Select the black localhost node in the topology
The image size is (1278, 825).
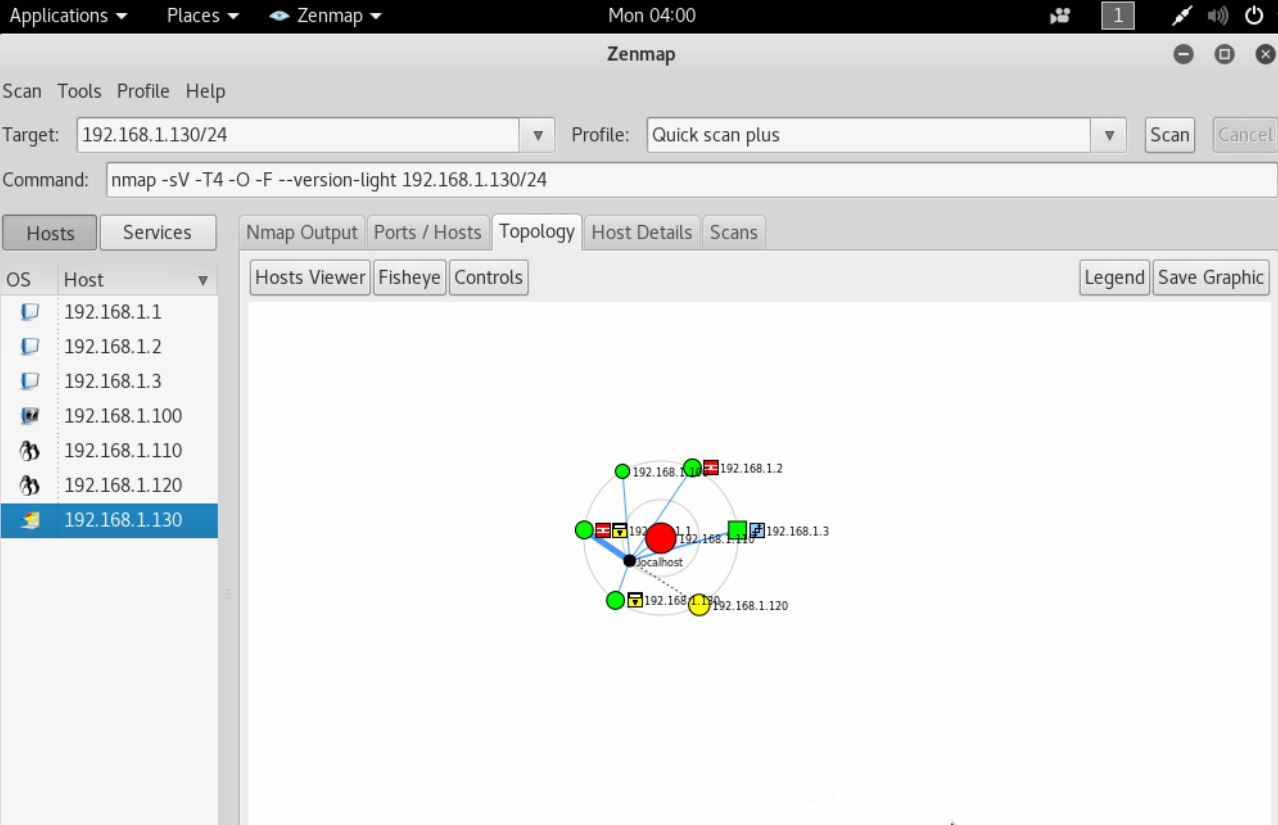pos(630,560)
